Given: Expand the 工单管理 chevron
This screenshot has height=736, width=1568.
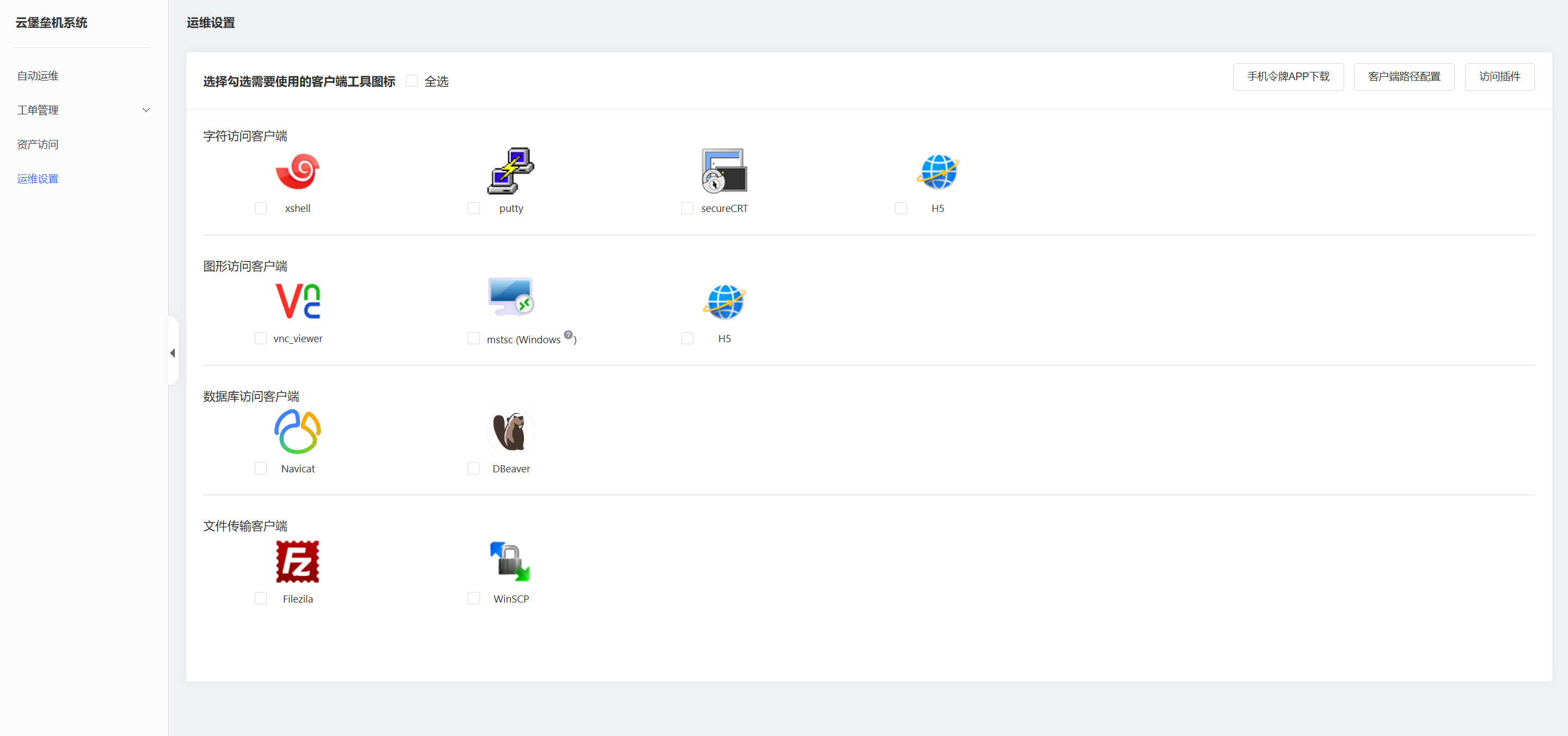Looking at the screenshot, I should point(146,110).
